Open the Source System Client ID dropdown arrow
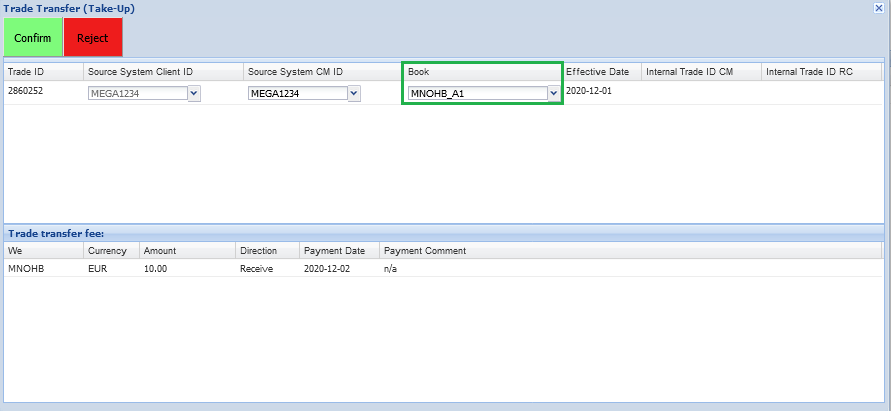This screenshot has width=891, height=411. [194, 93]
